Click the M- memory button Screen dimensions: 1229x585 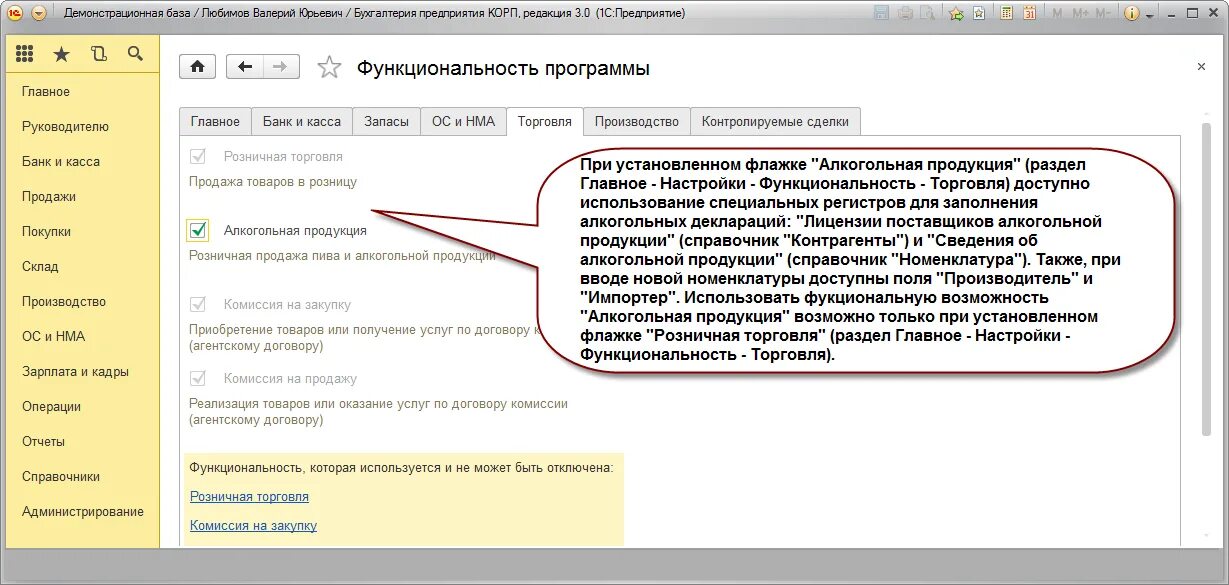(x=1103, y=13)
